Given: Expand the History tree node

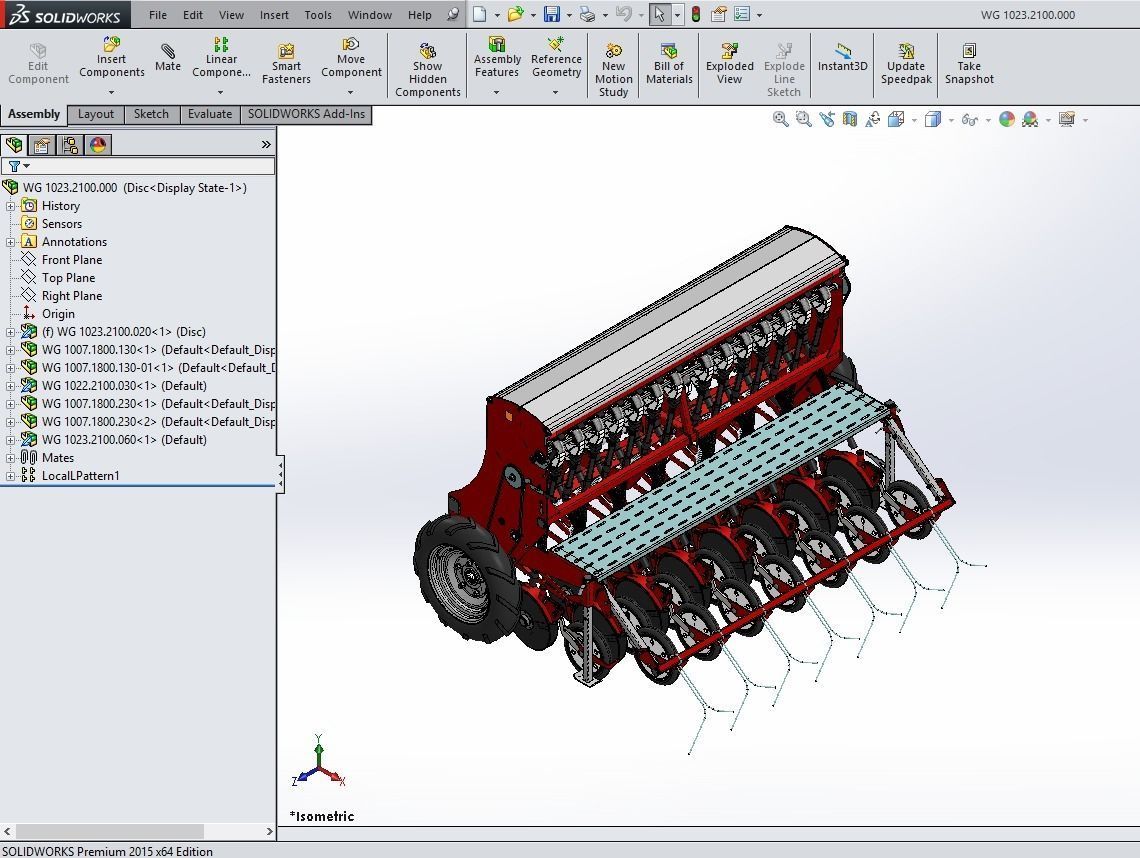Looking at the screenshot, I should tap(10, 206).
